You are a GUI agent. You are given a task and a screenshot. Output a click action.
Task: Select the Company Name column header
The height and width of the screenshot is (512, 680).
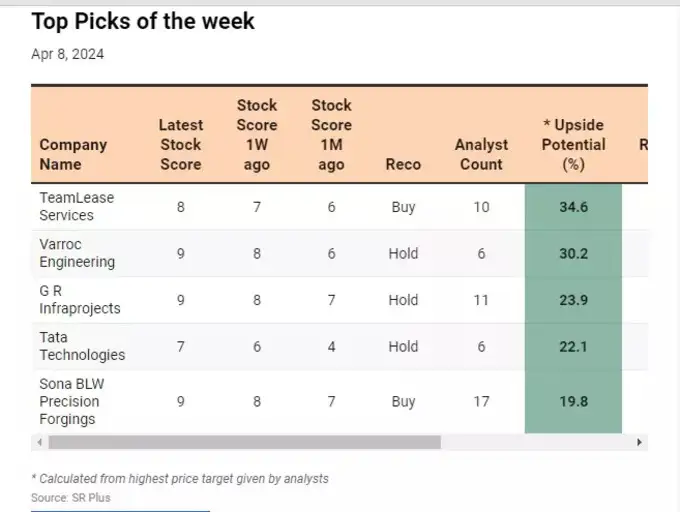73,154
